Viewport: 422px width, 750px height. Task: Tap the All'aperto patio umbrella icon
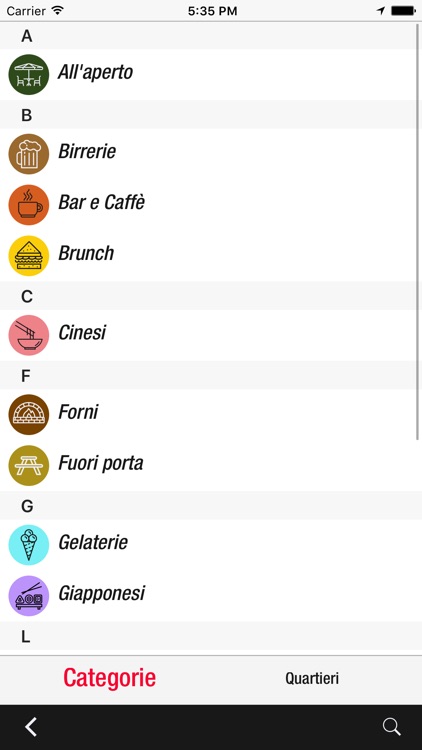[29, 75]
